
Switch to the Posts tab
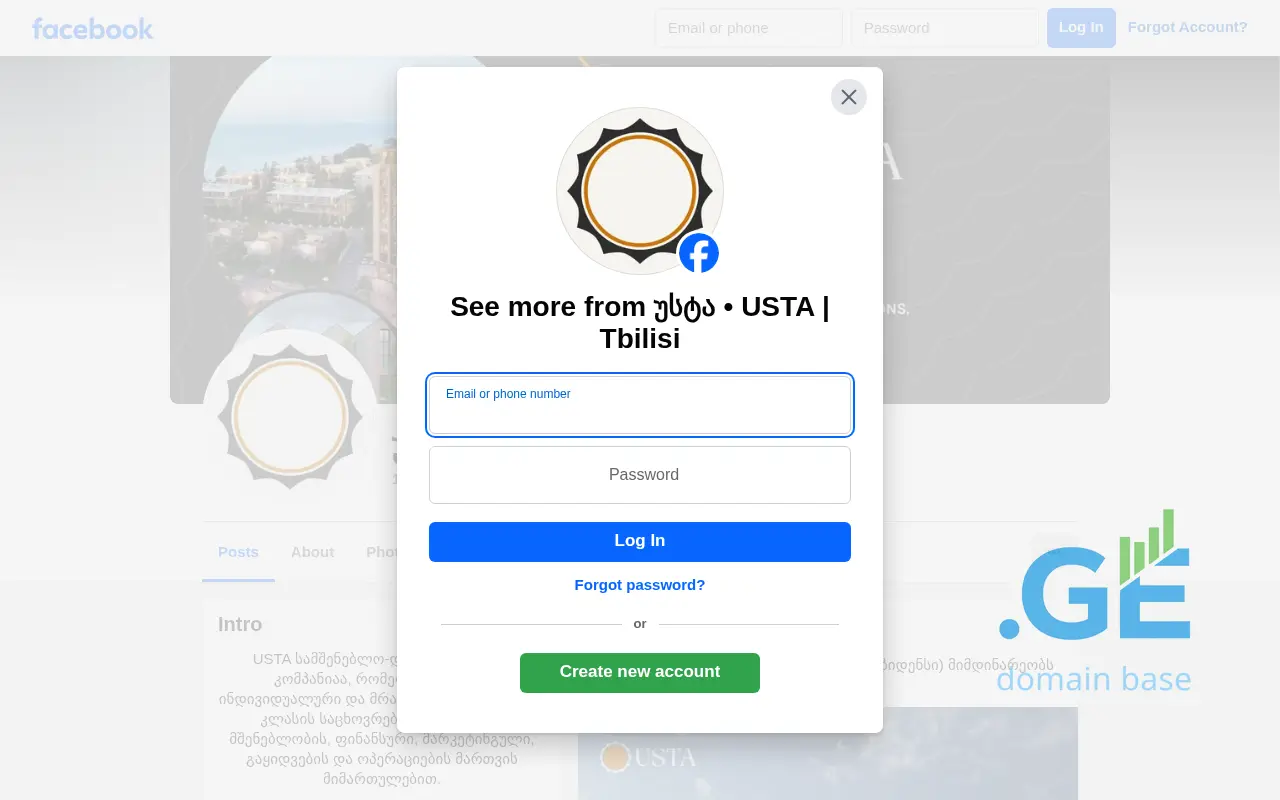pyautogui.click(x=238, y=552)
